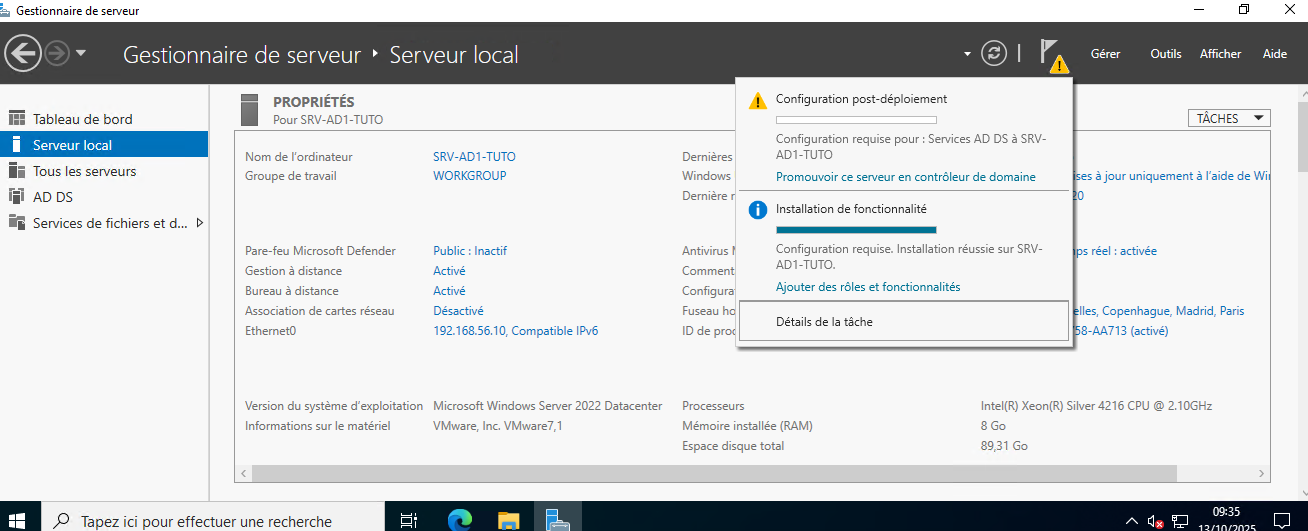Open Tous les serveurs in sidebar
1308x531 pixels.
pos(84,171)
